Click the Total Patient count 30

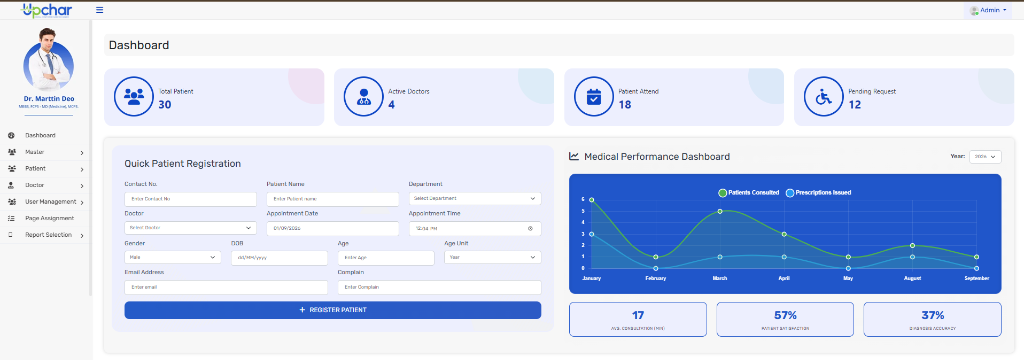coord(165,104)
